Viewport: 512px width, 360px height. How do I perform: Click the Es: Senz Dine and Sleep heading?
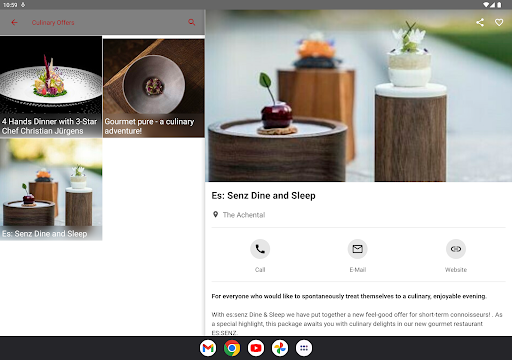(263, 196)
